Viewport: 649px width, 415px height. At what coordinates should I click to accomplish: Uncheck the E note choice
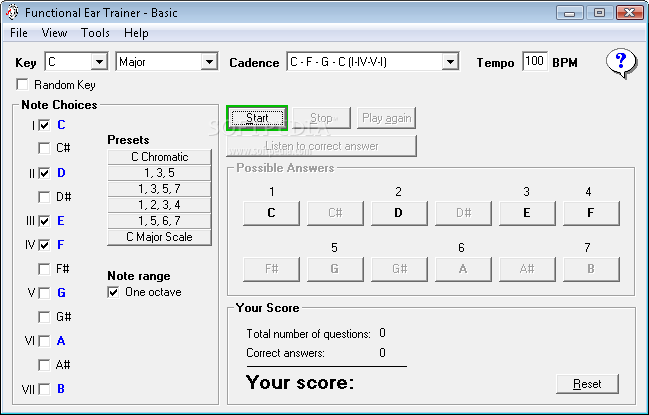[44, 221]
